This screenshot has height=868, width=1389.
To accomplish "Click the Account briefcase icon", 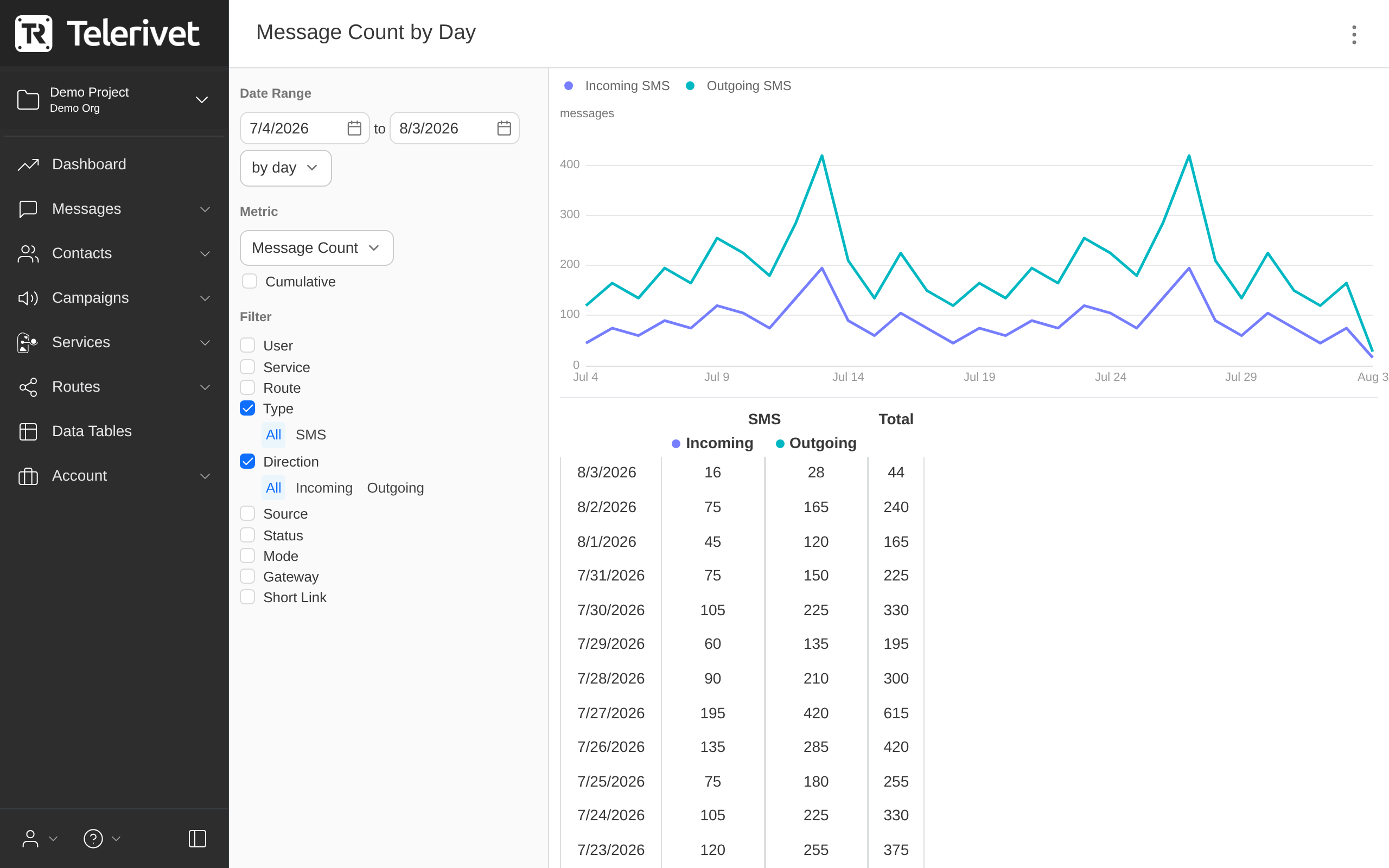I will tap(28, 476).
